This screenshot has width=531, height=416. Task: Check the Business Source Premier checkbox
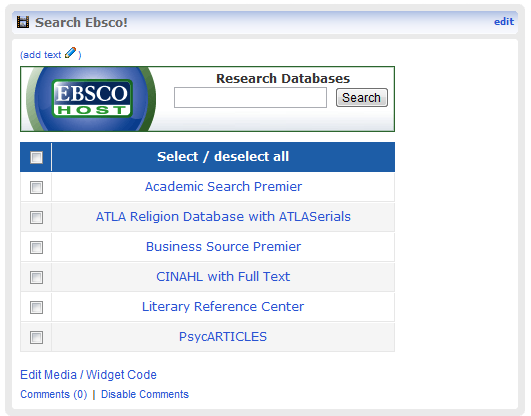(x=36, y=247)
